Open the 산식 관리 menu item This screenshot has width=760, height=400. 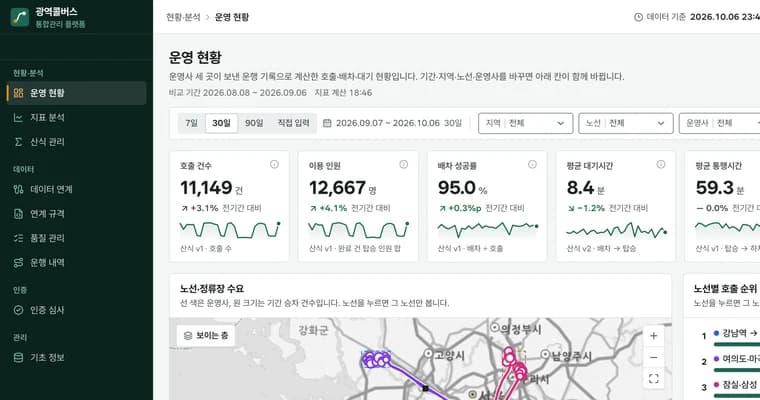[76, 142]
